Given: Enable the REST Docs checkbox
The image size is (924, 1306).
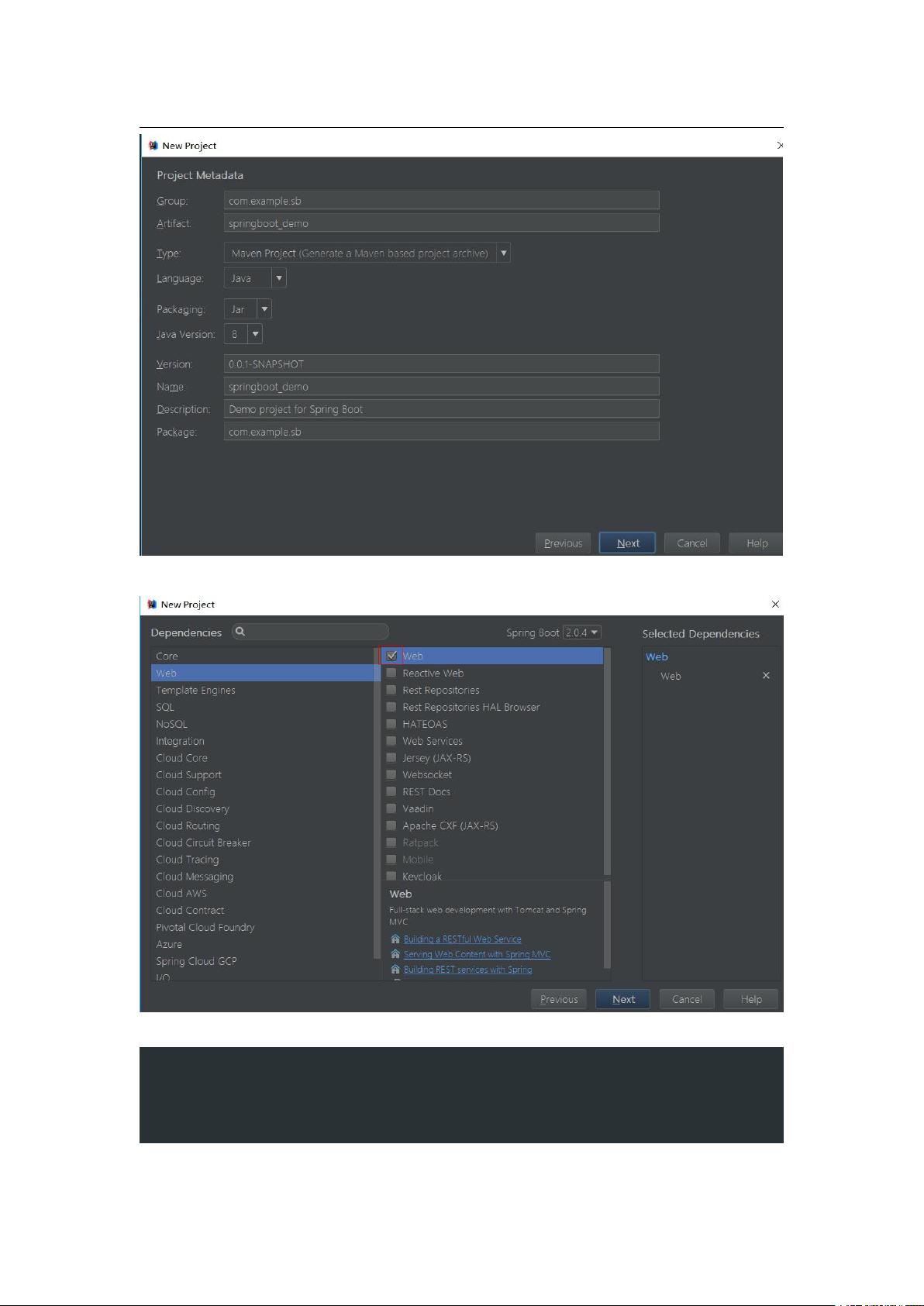Looking at the screenshot, I should pos(391,791).
